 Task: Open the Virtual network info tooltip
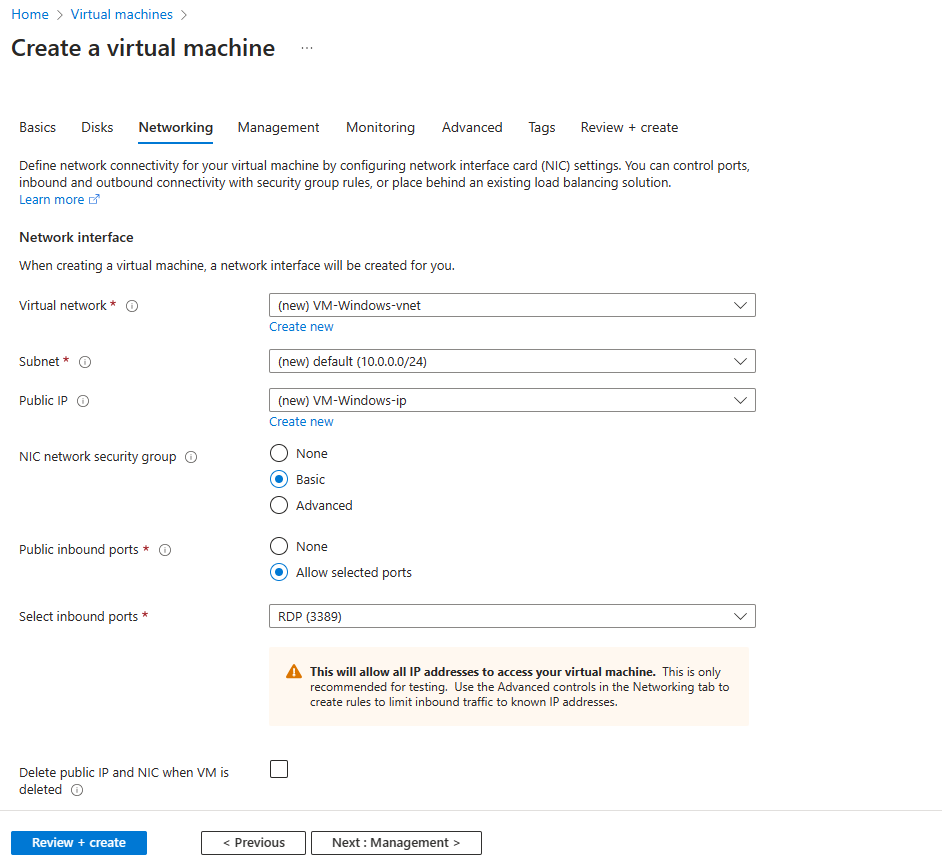pos(132,305)
